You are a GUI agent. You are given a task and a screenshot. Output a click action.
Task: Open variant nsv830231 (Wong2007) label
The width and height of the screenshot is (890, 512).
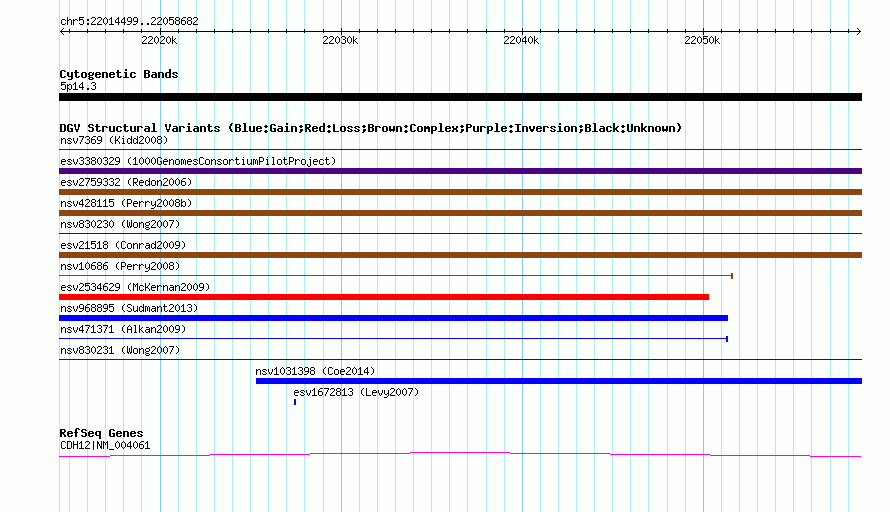coord(120,350)
